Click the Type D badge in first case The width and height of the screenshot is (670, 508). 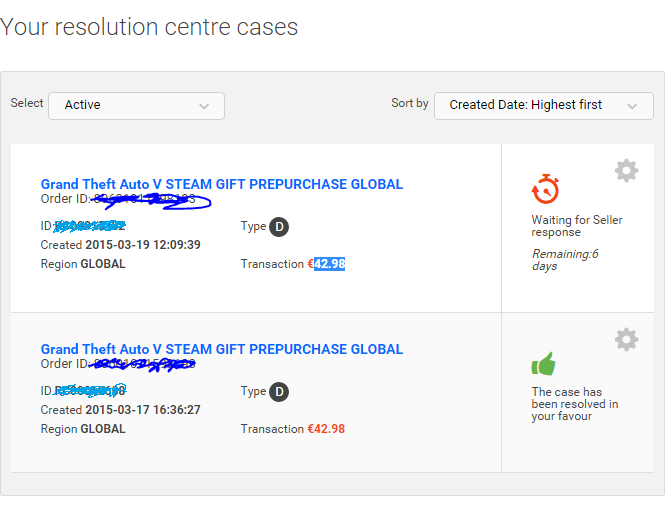tap(279, 226)
